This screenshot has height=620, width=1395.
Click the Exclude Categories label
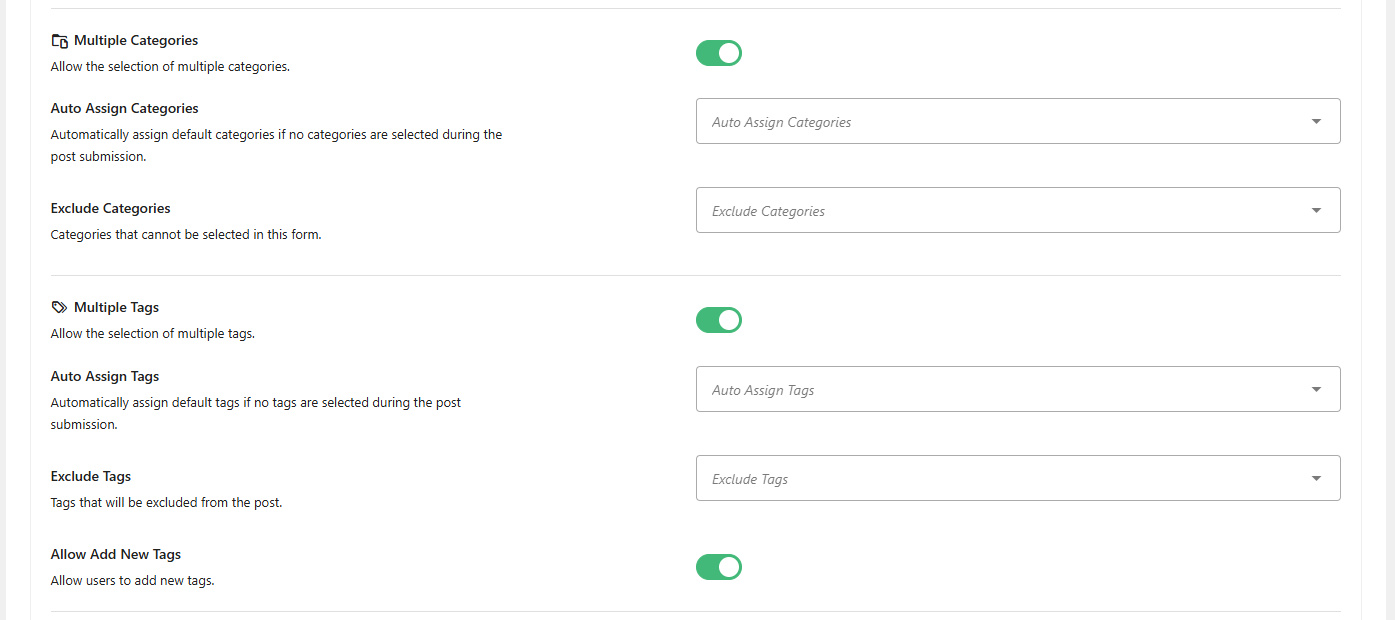point(111,209)
